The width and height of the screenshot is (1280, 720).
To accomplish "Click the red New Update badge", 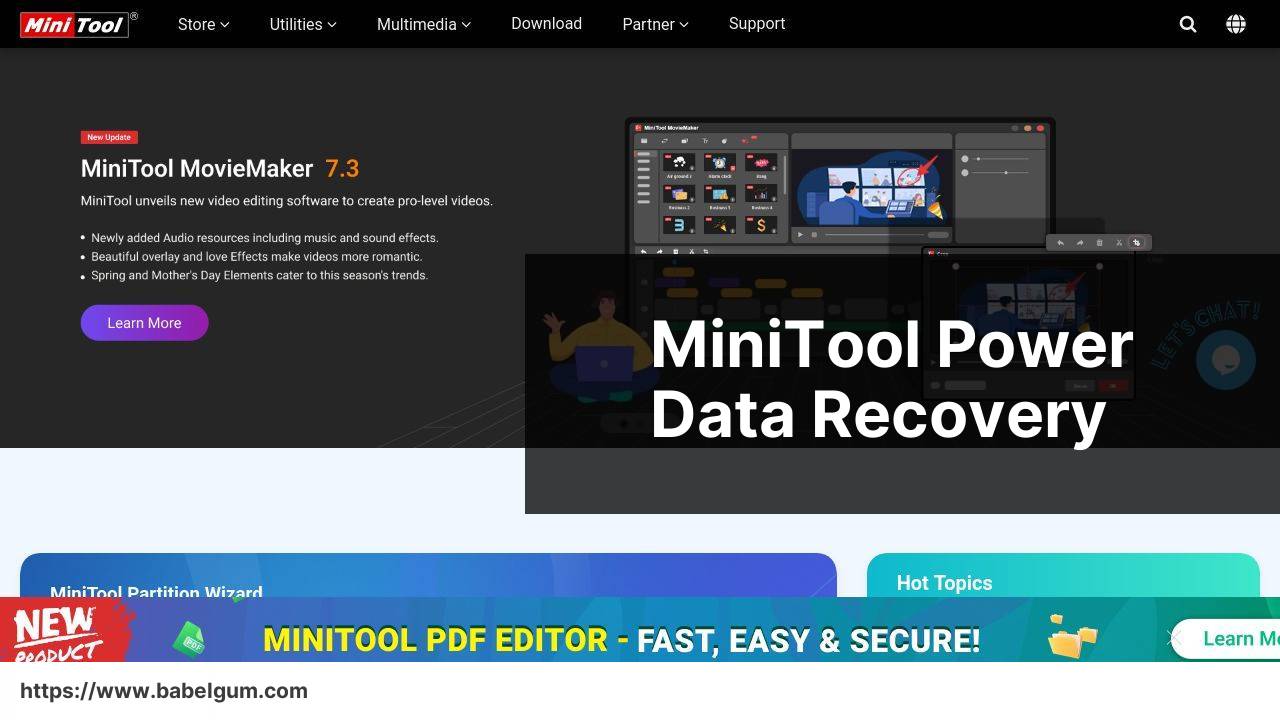I will (x=109, y=137).
